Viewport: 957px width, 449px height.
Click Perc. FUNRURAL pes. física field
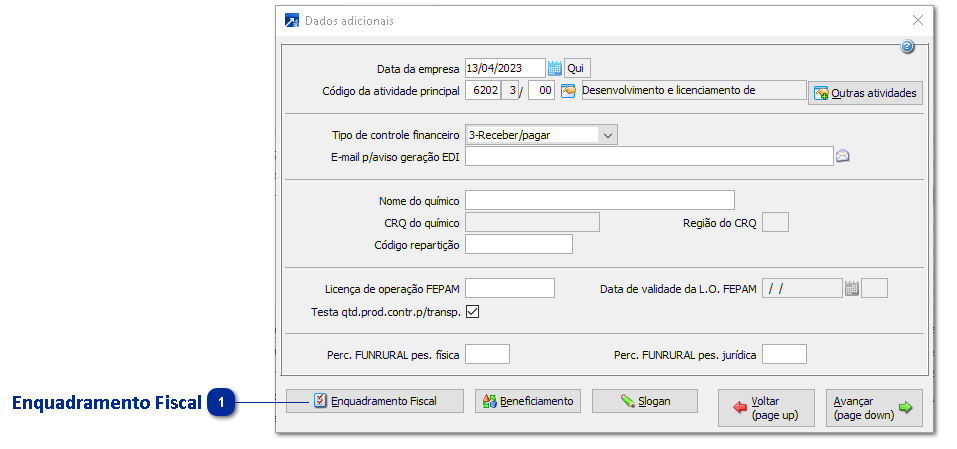pos(488,354)
